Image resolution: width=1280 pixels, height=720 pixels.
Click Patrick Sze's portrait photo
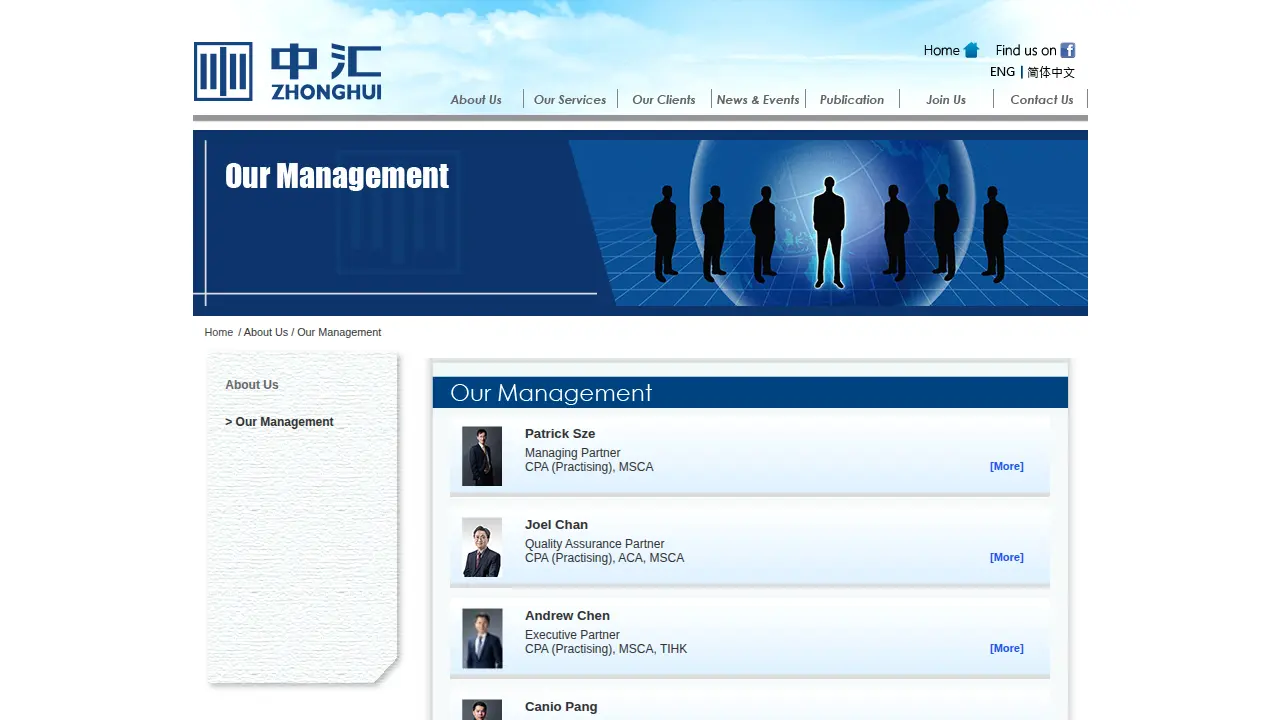click(482, 456)
